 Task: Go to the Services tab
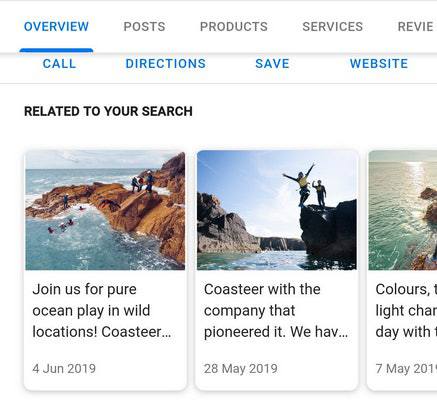tap(332, 27)
